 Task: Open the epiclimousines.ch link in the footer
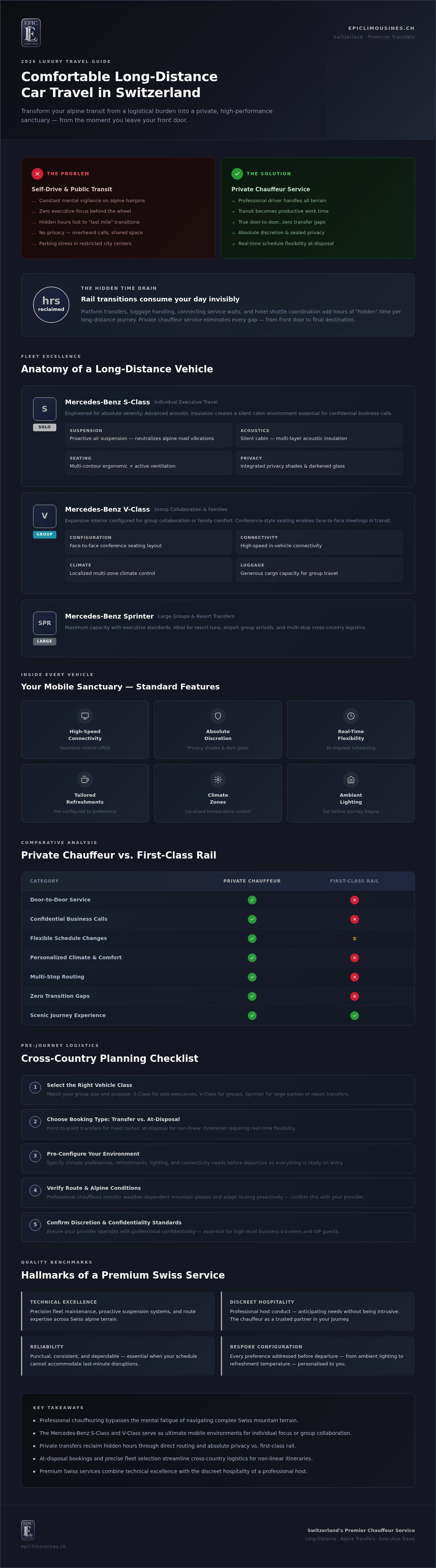click(43, 1546)
